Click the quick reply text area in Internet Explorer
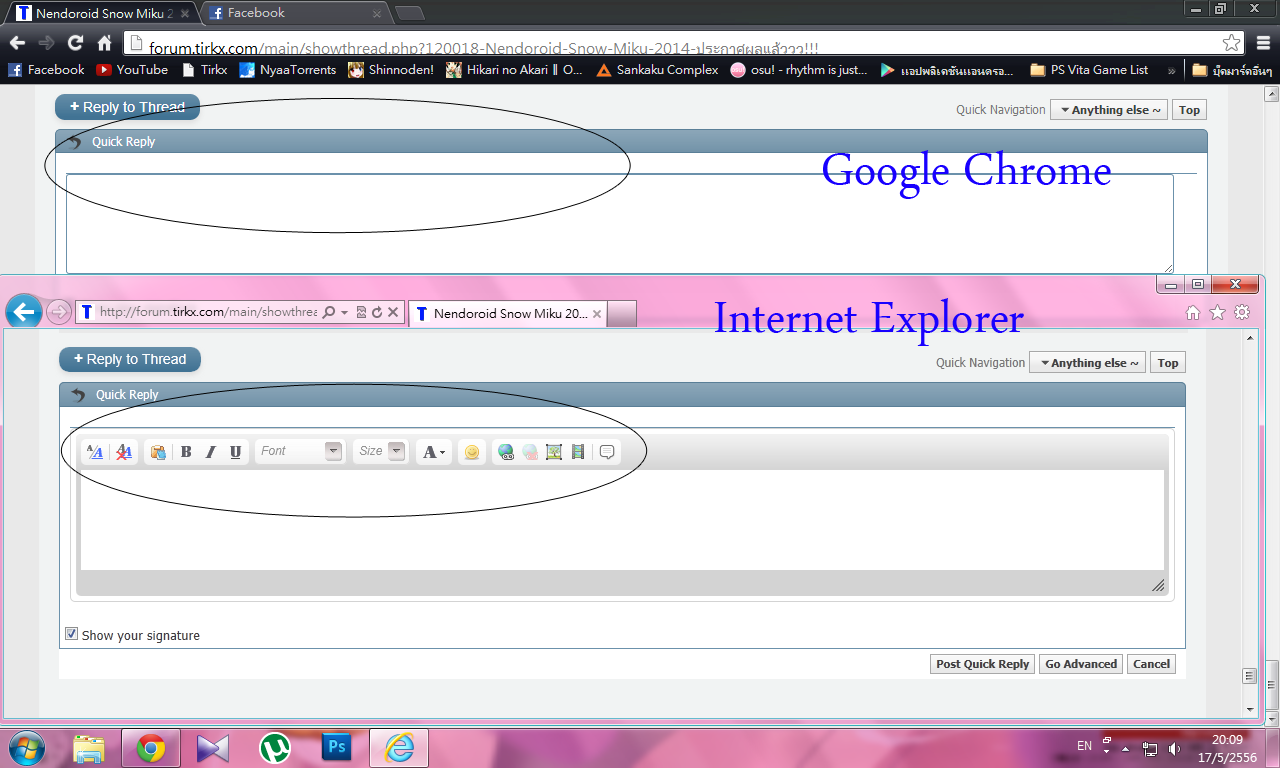 click(x=622, y=520)
